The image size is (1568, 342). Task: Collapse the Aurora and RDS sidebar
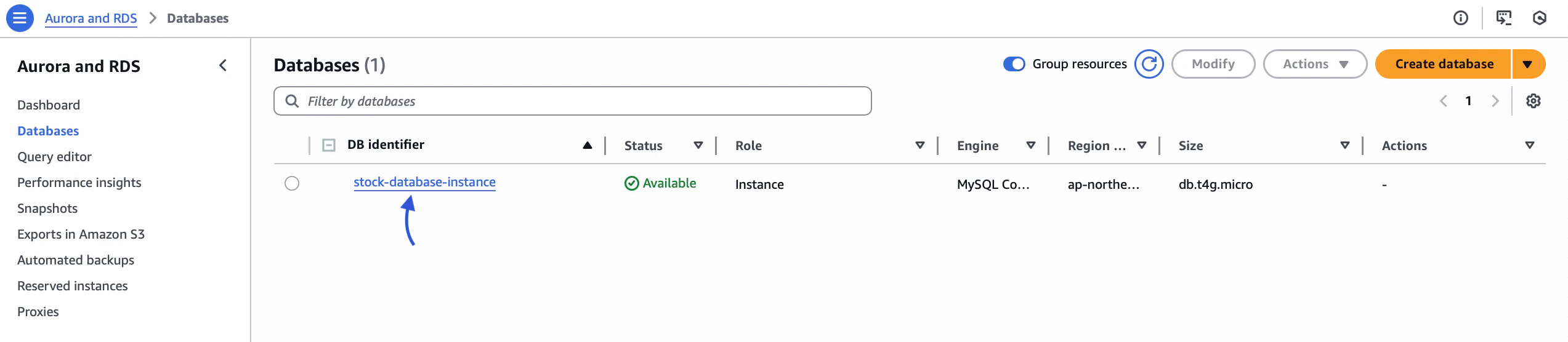(223, 65)
